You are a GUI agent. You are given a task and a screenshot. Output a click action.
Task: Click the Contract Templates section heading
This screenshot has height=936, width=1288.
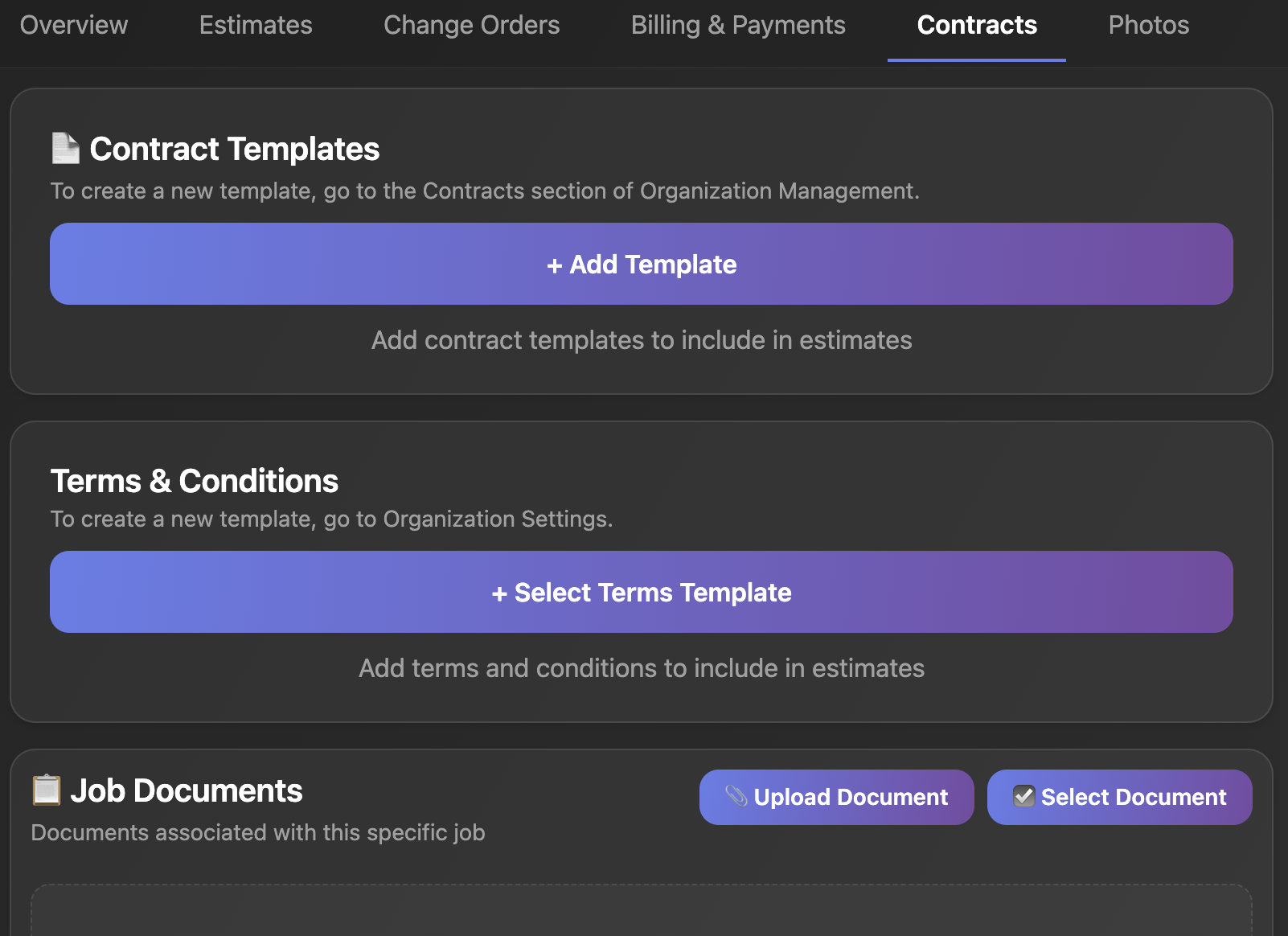pos(235,149)
